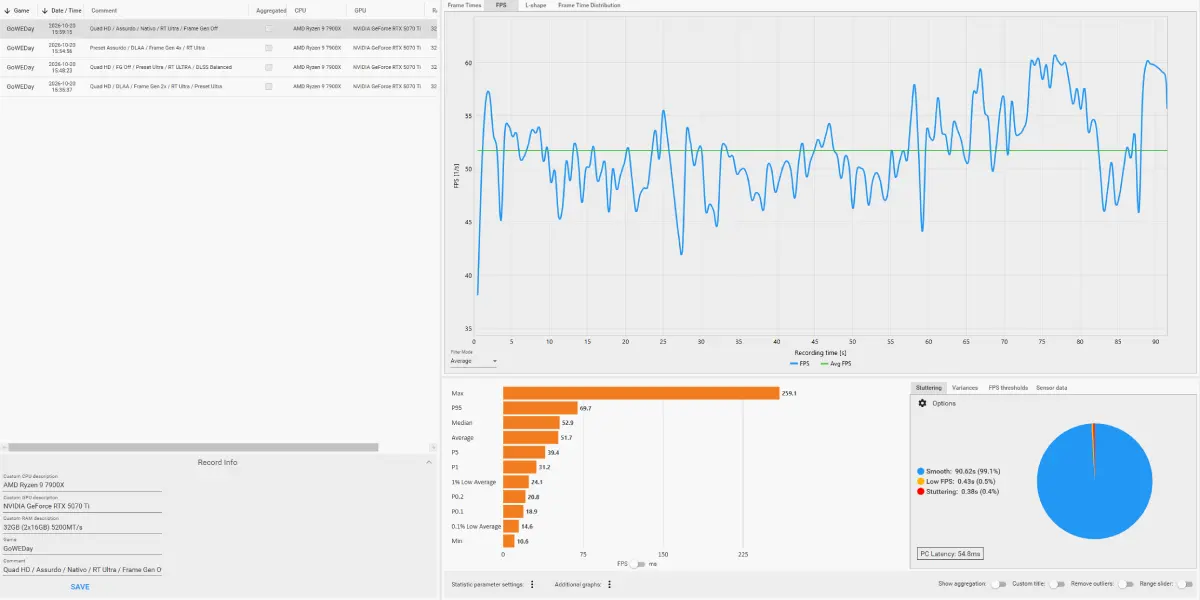This screenshot has height=600, width=1200.
Task: Select the Stuttering tab
Action: click(x=929, y=387)
